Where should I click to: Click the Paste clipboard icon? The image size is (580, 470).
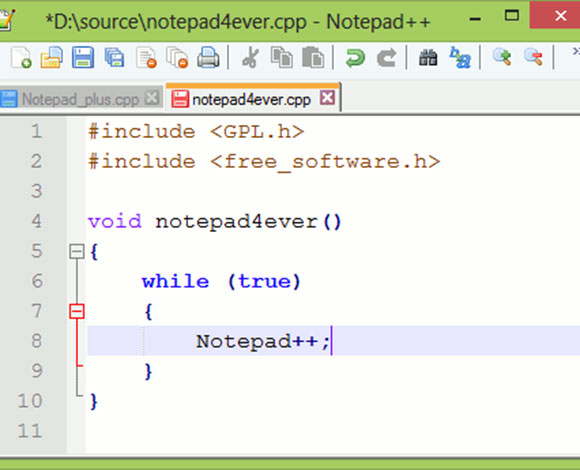point(313,58)
